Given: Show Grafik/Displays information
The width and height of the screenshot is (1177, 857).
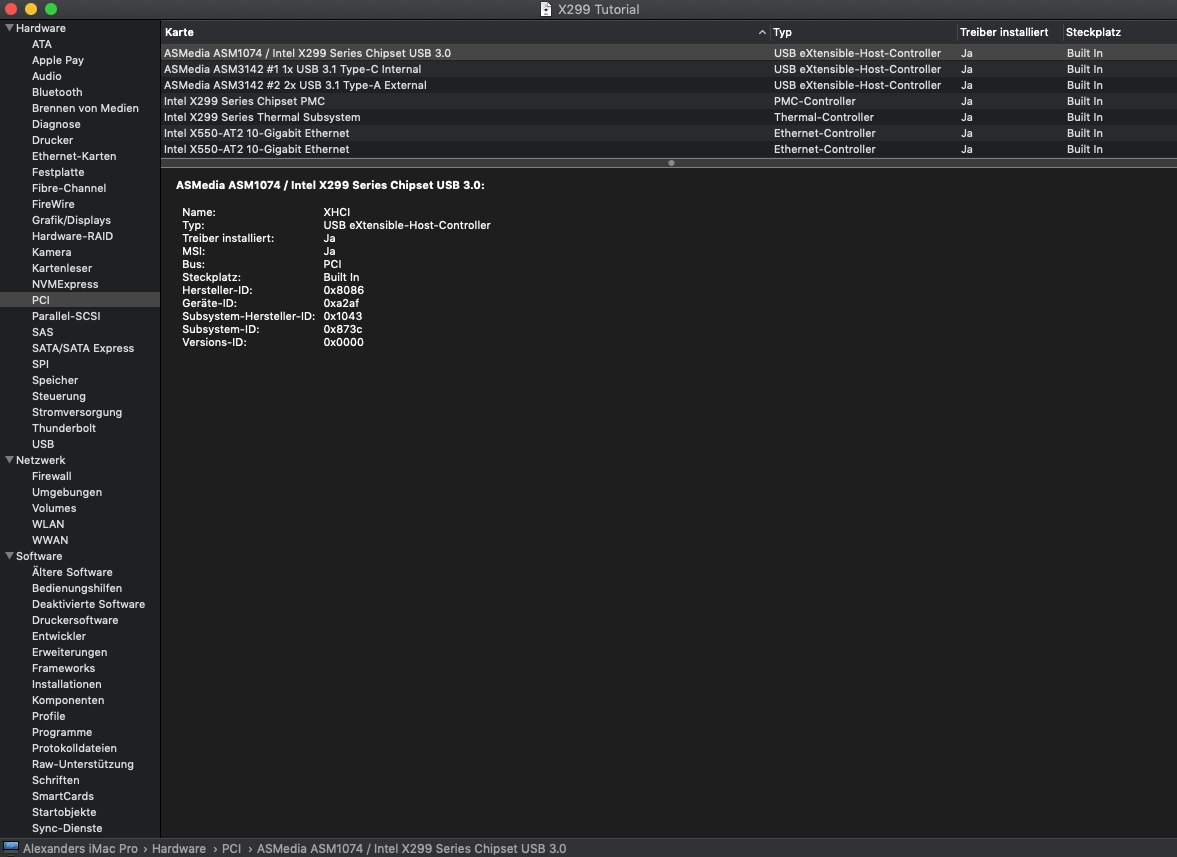Looking at the screenshot, I should [x=71, y=220].
